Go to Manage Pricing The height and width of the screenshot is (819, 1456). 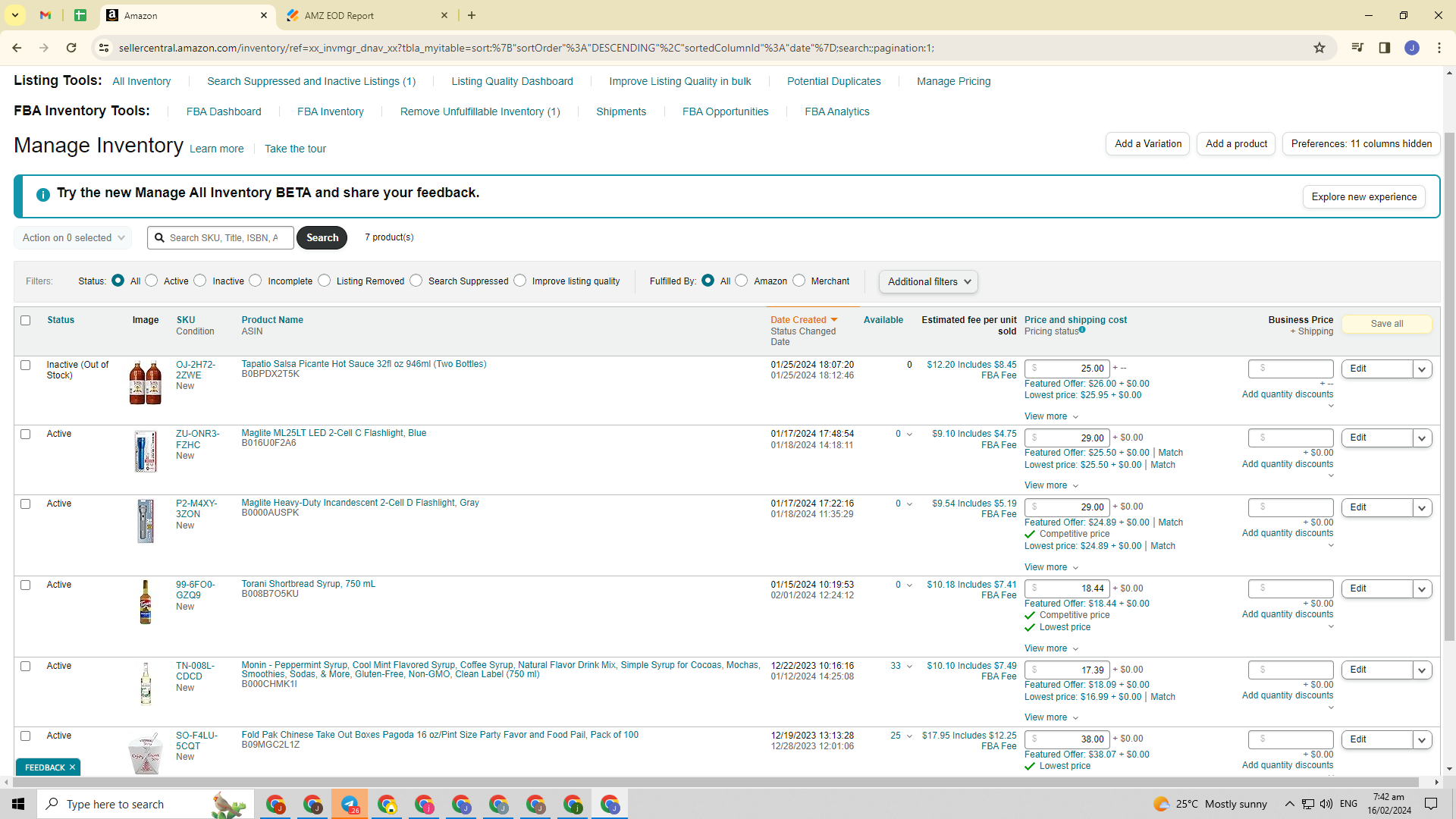[954, 81]
